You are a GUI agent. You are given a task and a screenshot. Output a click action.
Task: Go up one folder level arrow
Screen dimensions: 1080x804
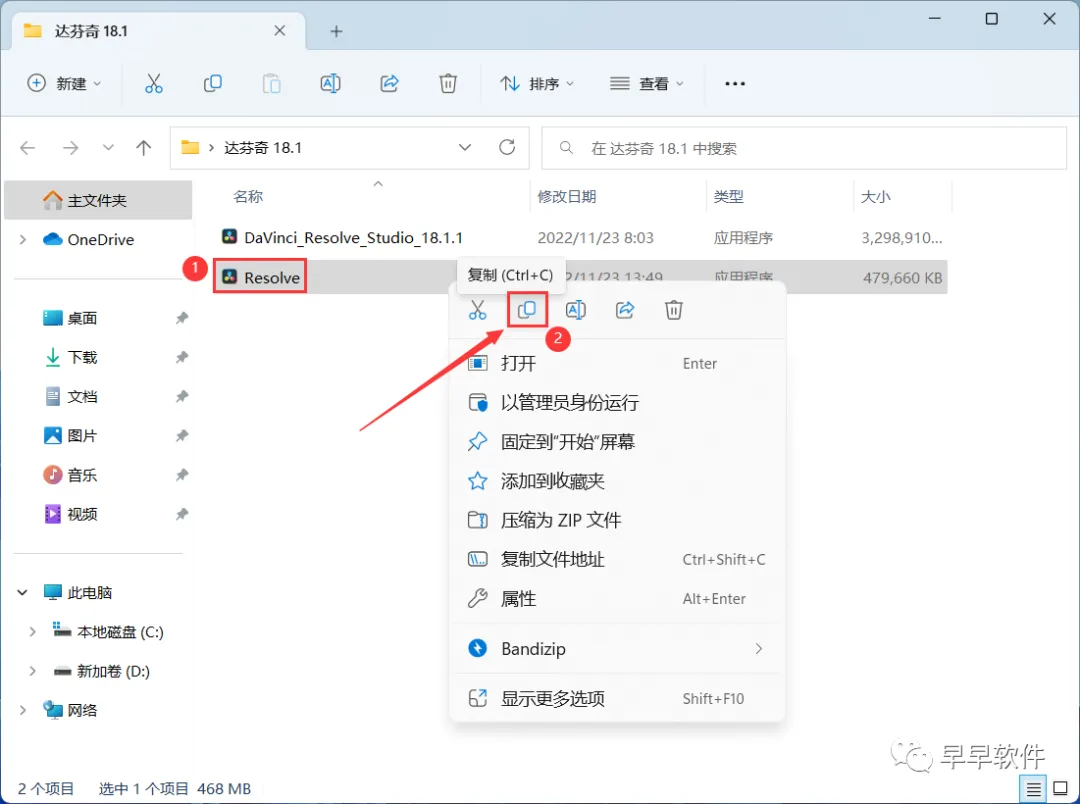tap(143, 147)
